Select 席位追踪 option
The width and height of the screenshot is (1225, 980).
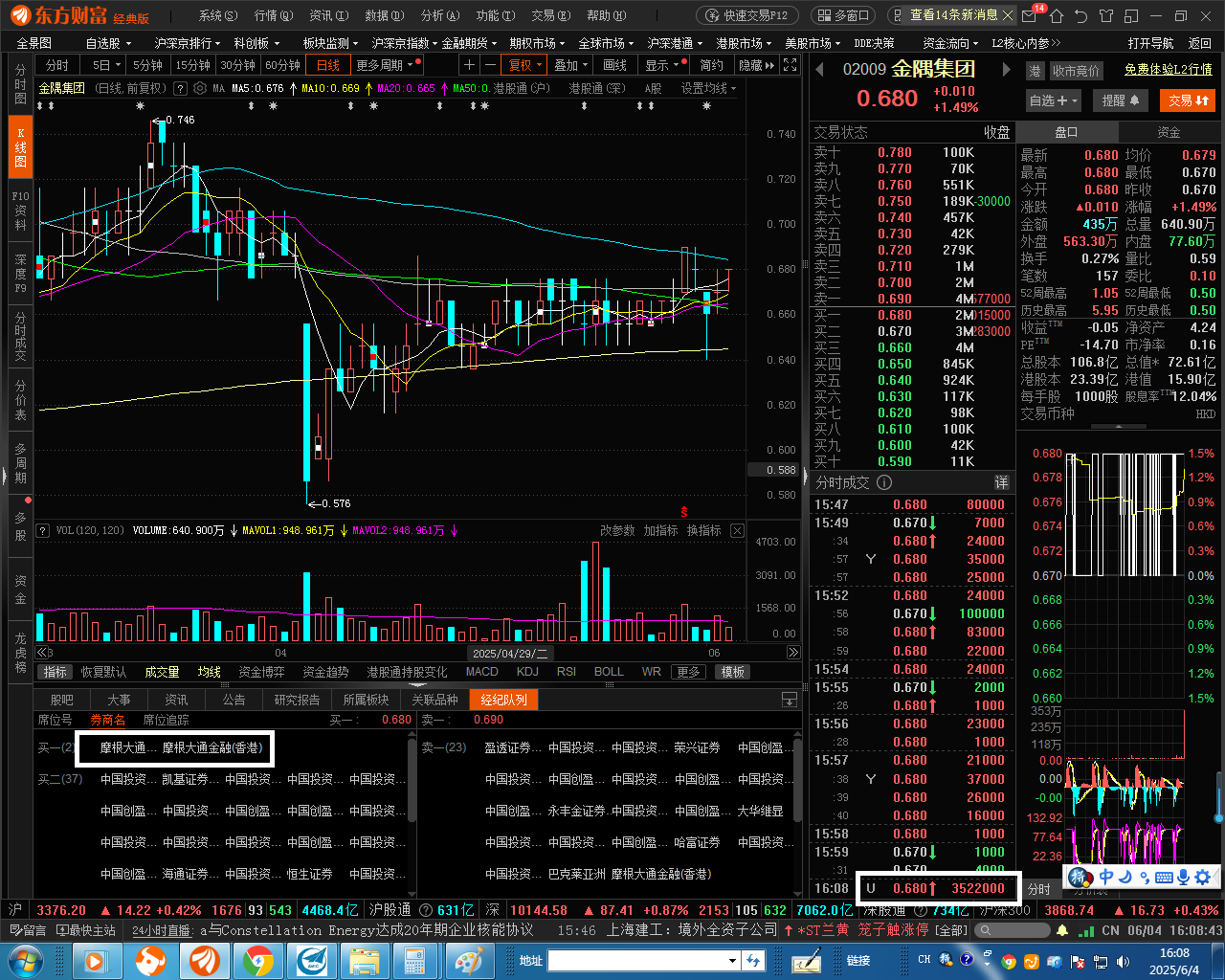(x=166, y=720)
